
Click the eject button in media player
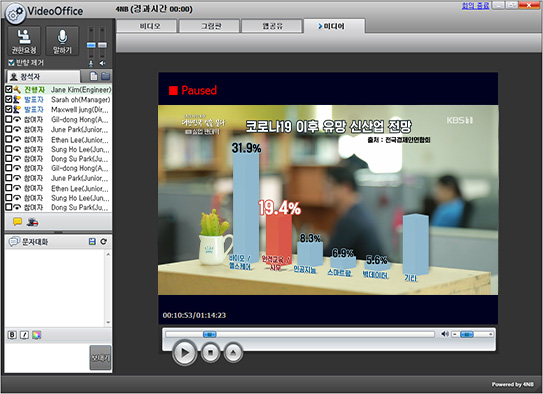[x=233, y=352]
